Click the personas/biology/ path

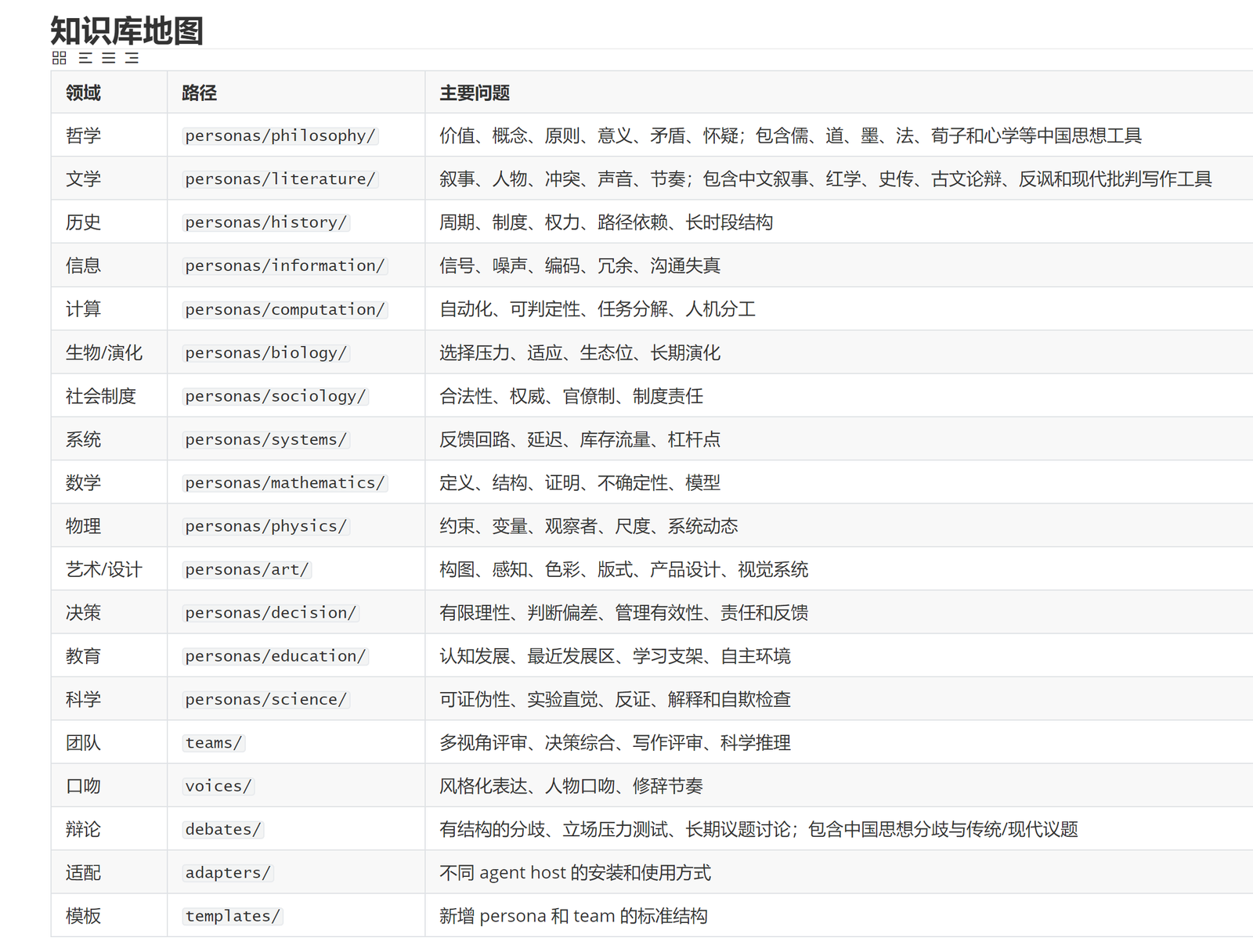[x=266, y=352]
